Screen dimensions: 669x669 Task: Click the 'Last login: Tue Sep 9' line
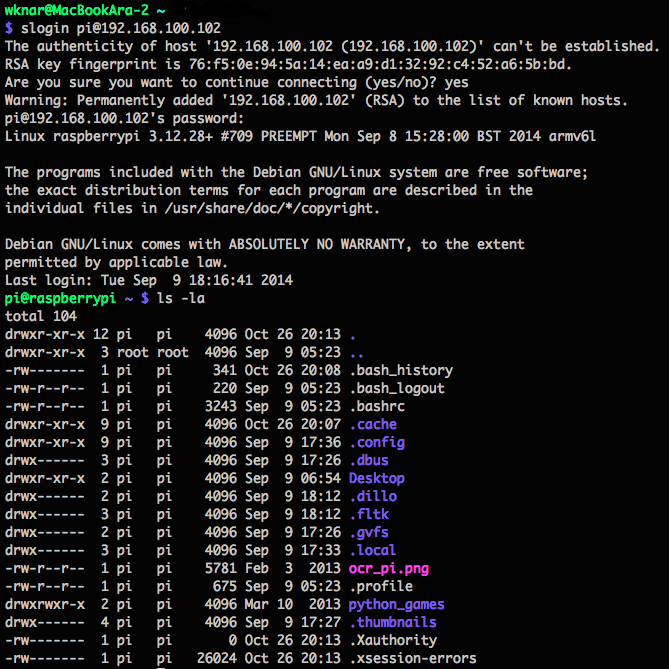click(x=148, y=280)
